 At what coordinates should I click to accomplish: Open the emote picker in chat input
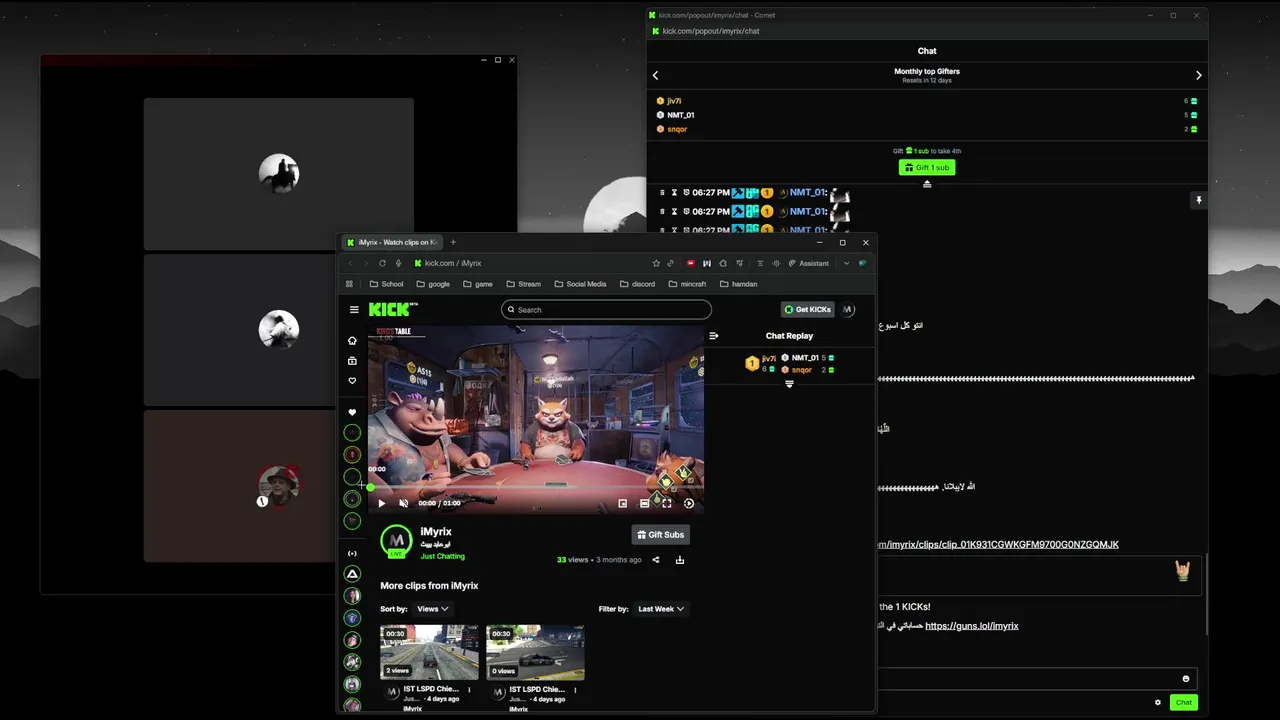point(1186,679)
